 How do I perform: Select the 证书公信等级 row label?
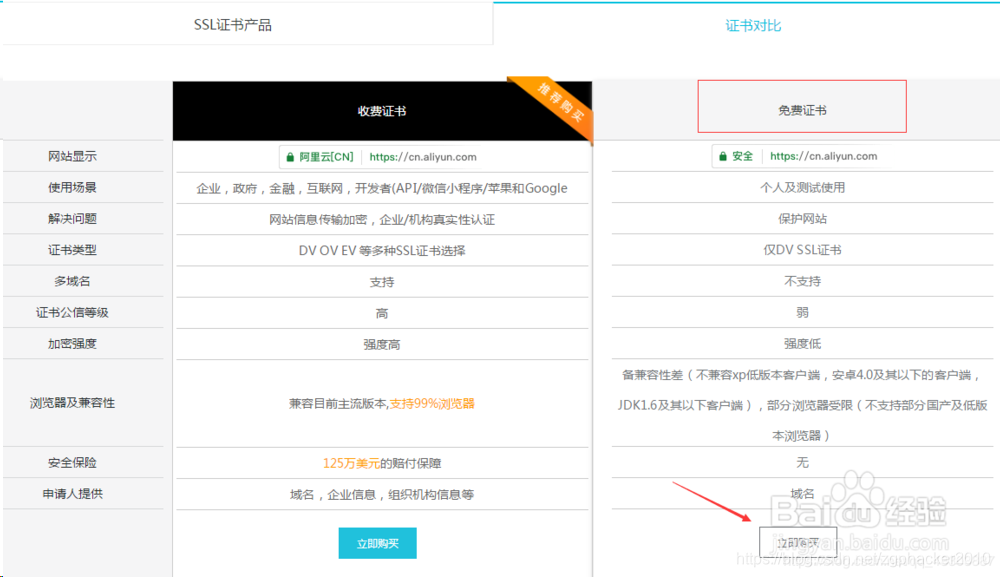click(x=72, y=312)
